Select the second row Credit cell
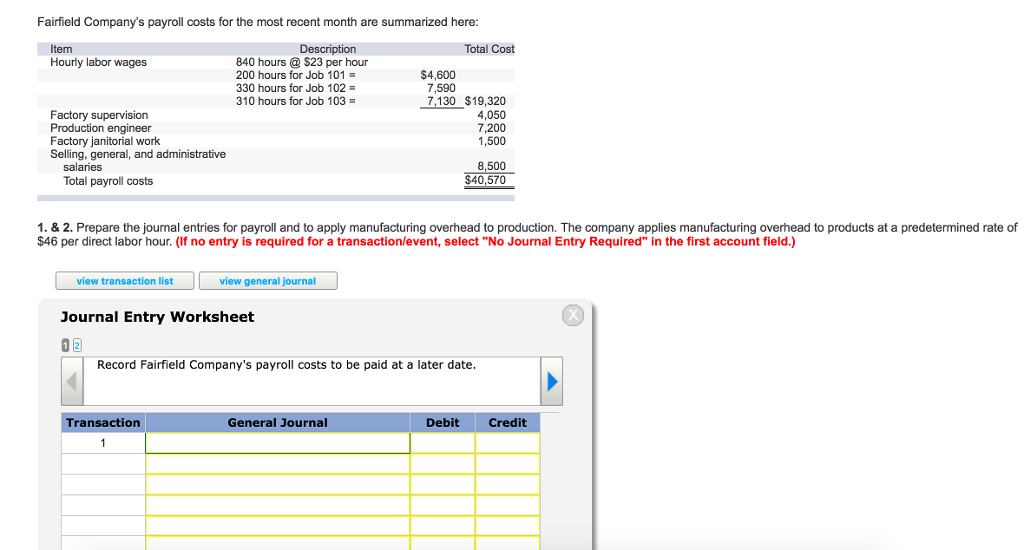 (x=507, y=464)
